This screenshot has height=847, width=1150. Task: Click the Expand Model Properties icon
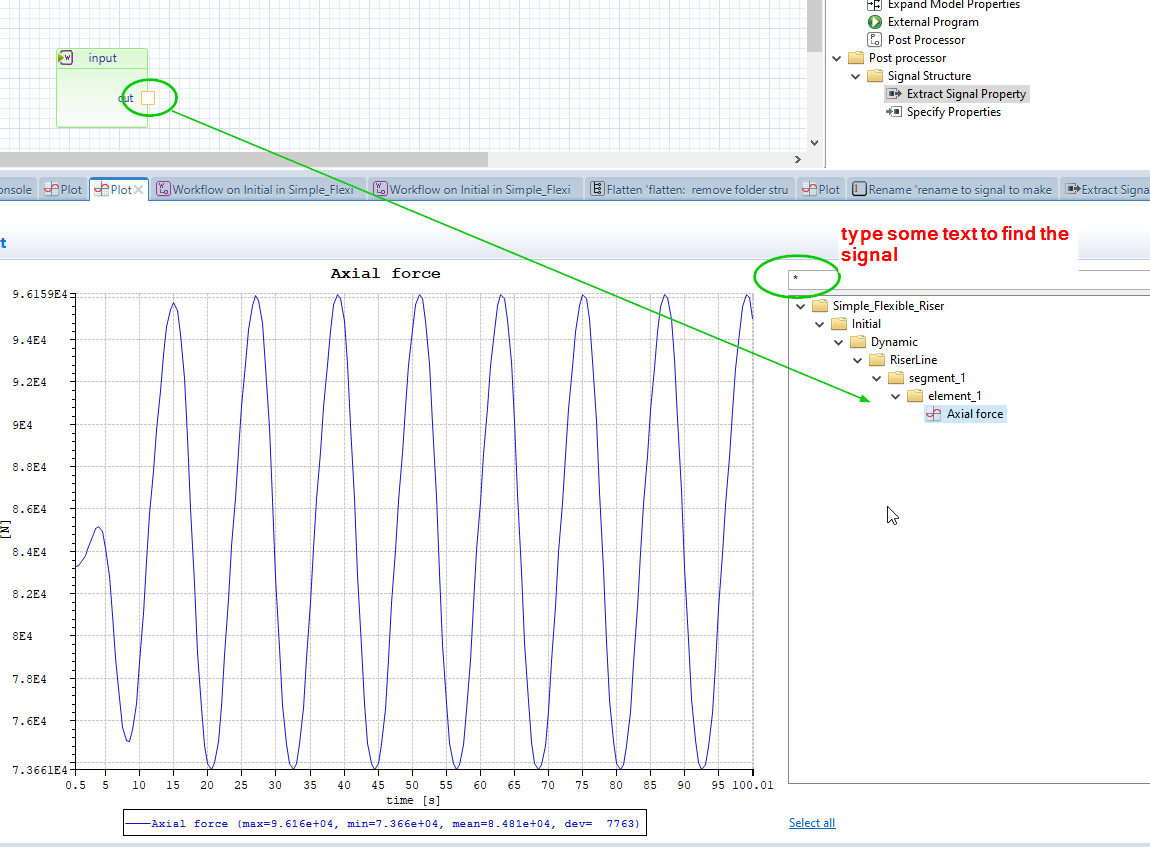tap(874, 5)
